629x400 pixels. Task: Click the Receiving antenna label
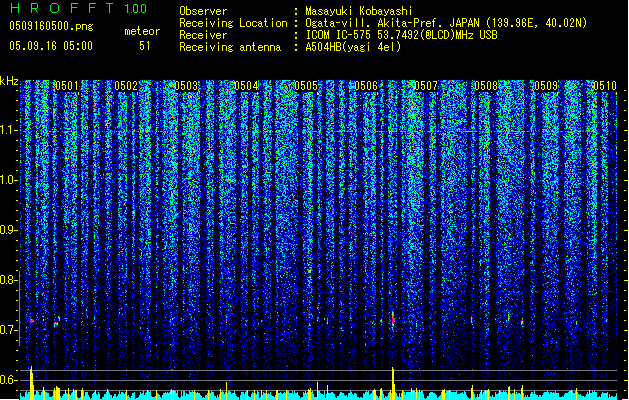pyautogui.click(x=230, y=47)
